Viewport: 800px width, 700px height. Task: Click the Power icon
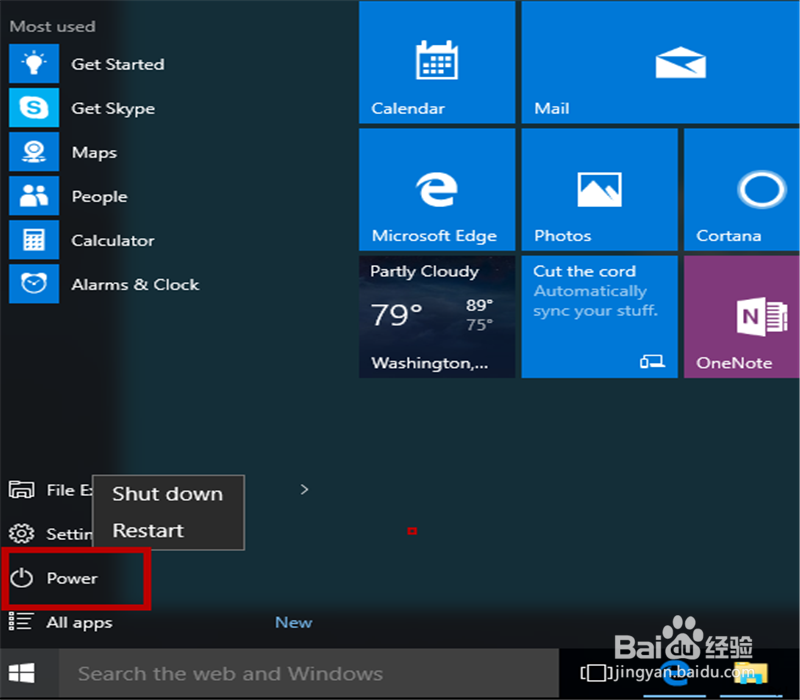point(21,578)
